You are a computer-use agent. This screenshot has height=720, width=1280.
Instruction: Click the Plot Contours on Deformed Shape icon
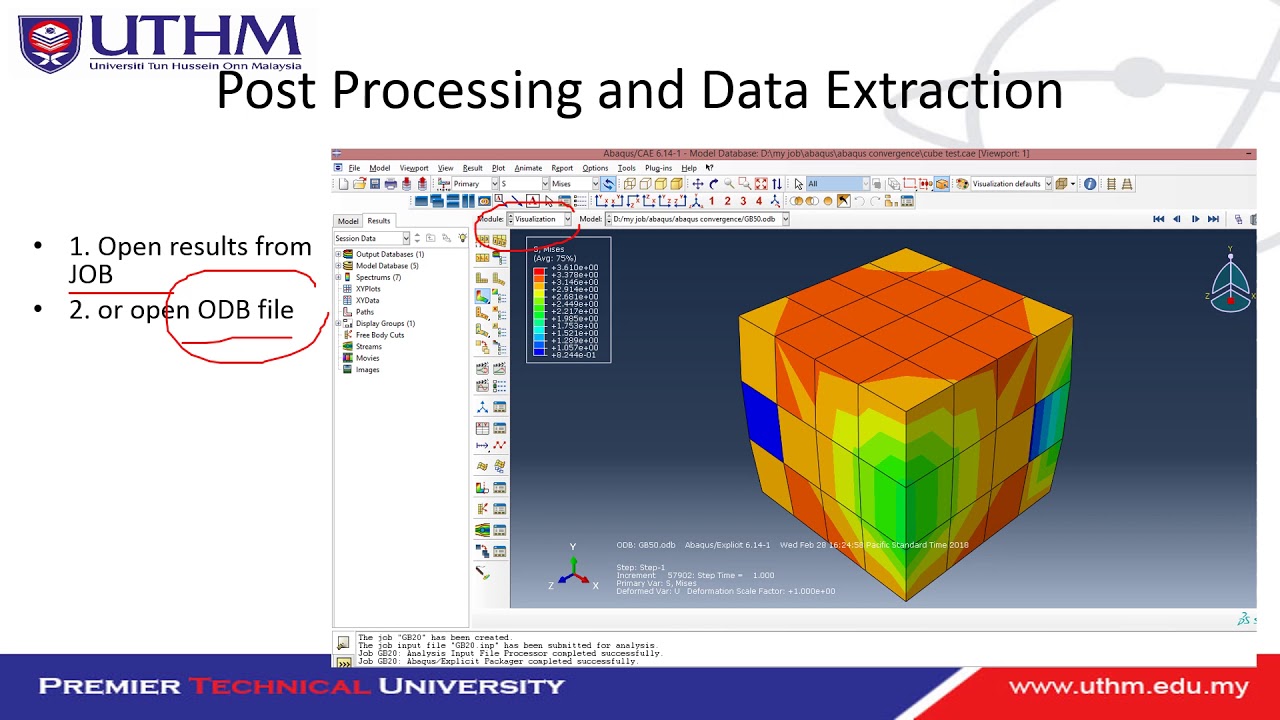coord(482,296)
